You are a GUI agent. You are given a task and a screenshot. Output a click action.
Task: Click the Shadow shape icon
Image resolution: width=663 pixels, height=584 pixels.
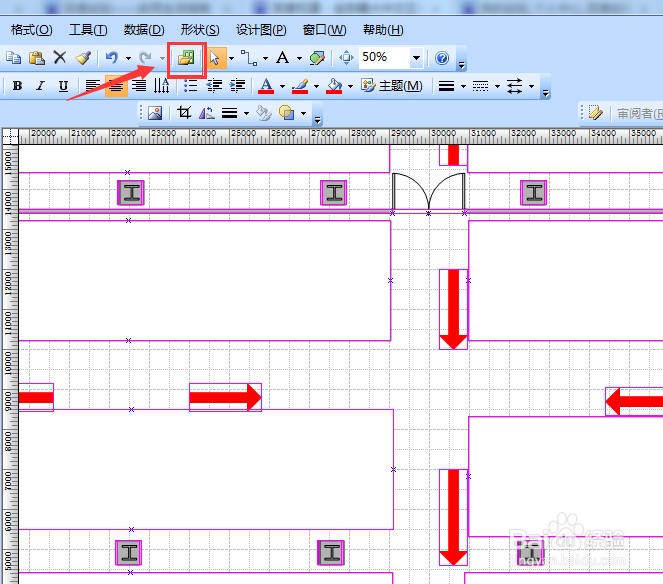click(286, 112)
